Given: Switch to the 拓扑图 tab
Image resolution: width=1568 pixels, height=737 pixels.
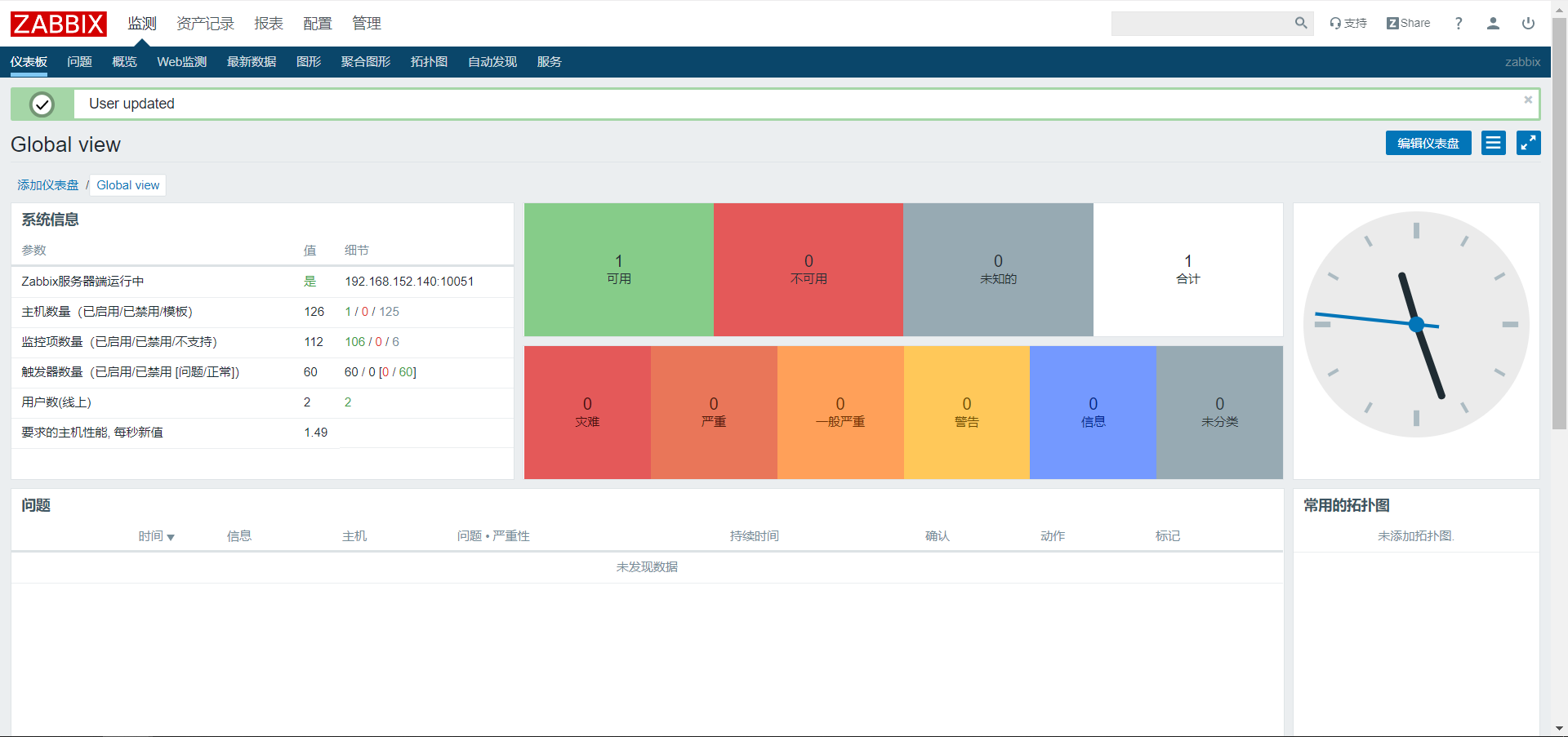Looking at the screenshot, I should [429, 62].
